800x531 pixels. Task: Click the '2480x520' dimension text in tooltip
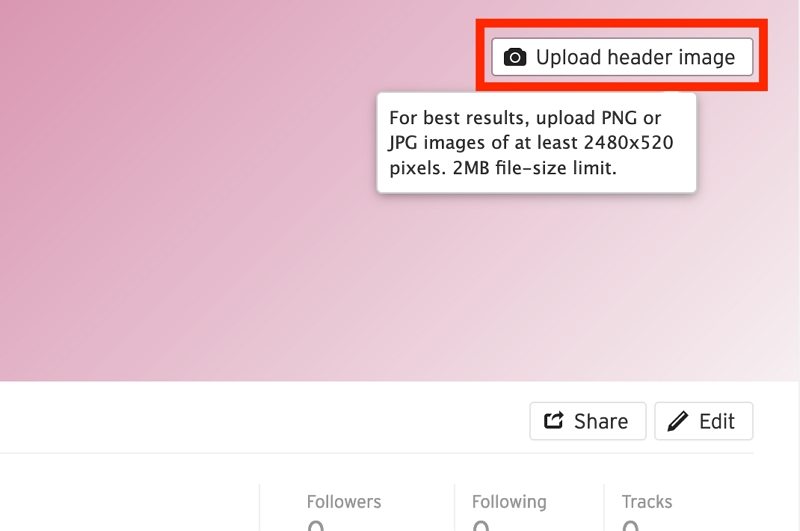[x=629, y=142]
